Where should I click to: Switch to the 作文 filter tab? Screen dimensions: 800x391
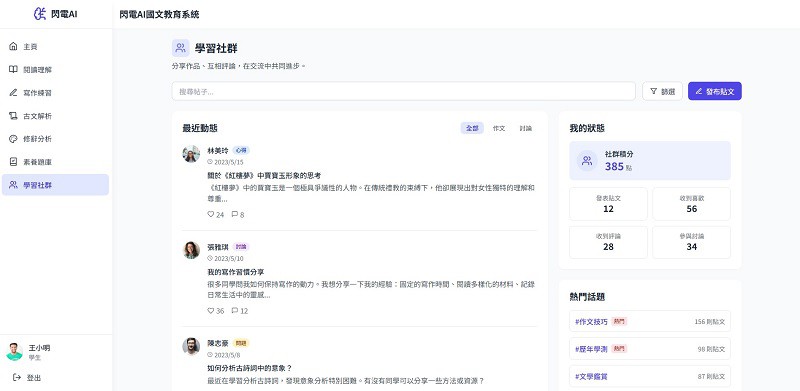(499, 128)
